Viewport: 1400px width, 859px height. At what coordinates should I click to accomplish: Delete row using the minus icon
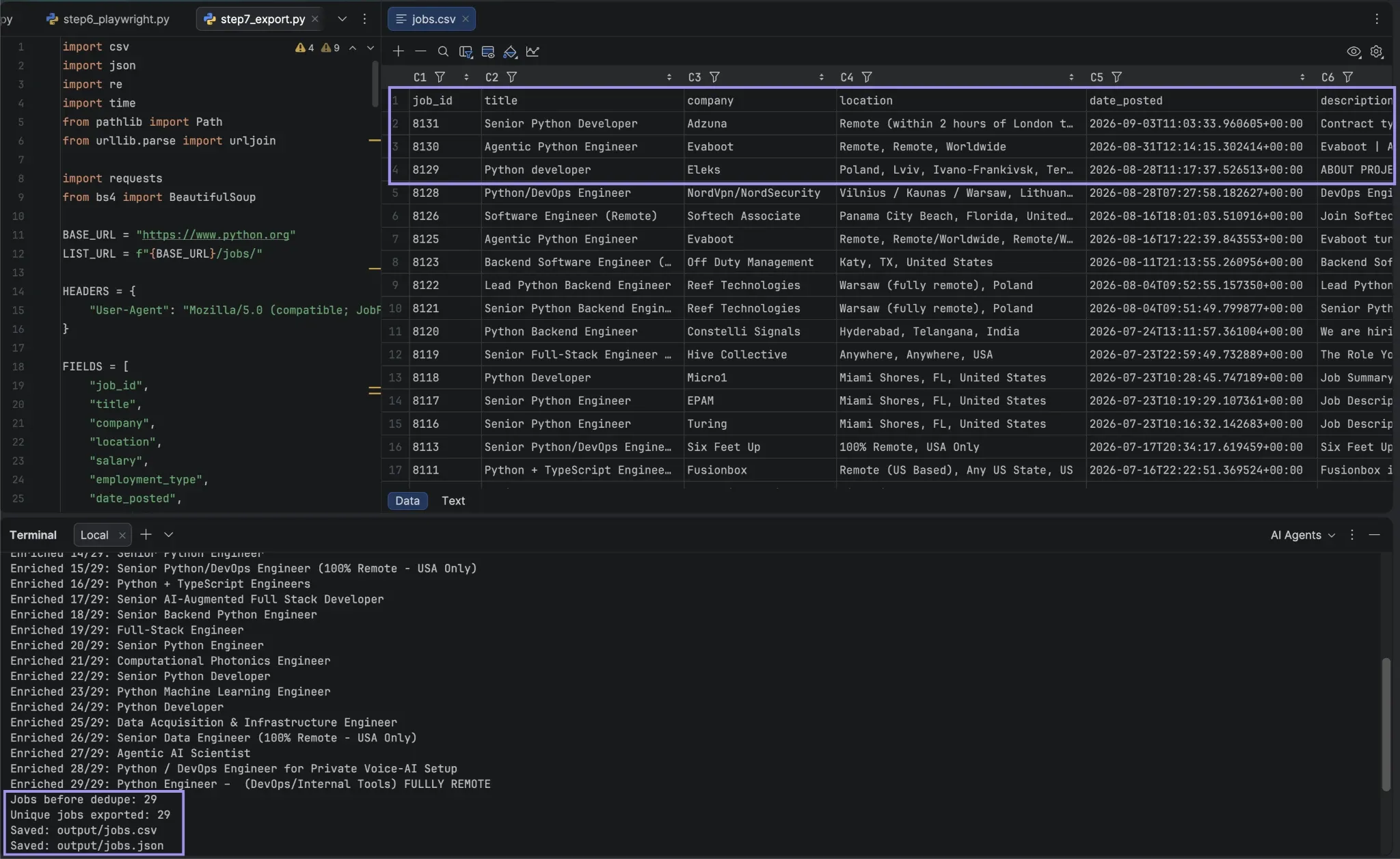tap(420, 51)
